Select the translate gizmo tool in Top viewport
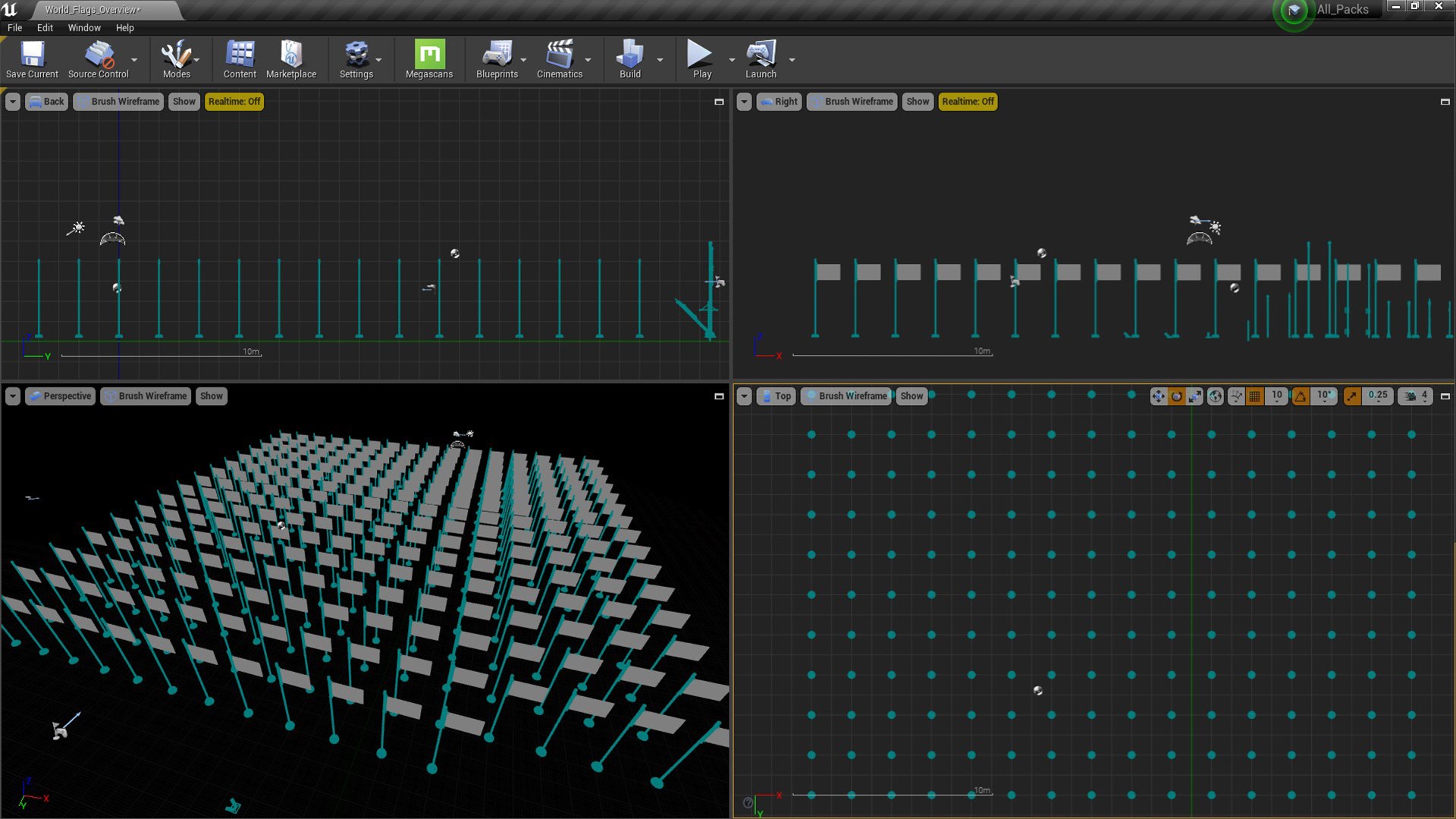1456x819 pixels. click(x=1158, y=396)
